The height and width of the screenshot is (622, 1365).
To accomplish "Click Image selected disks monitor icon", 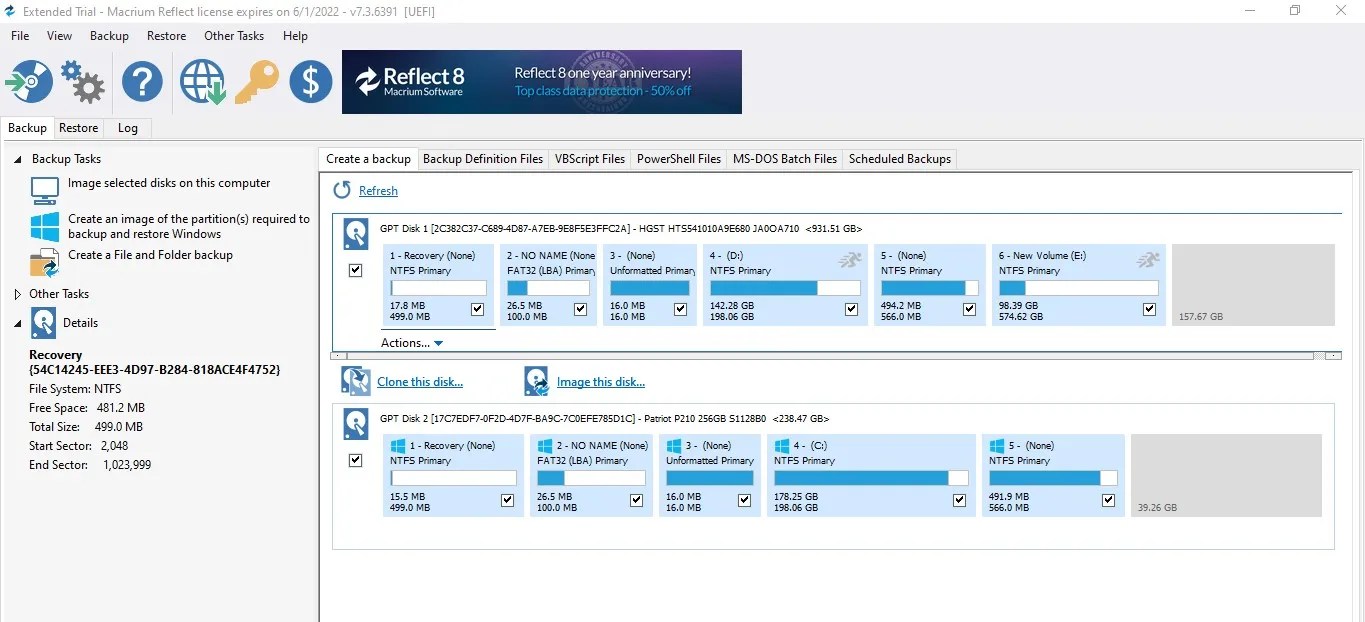I will tap(45, 189).
